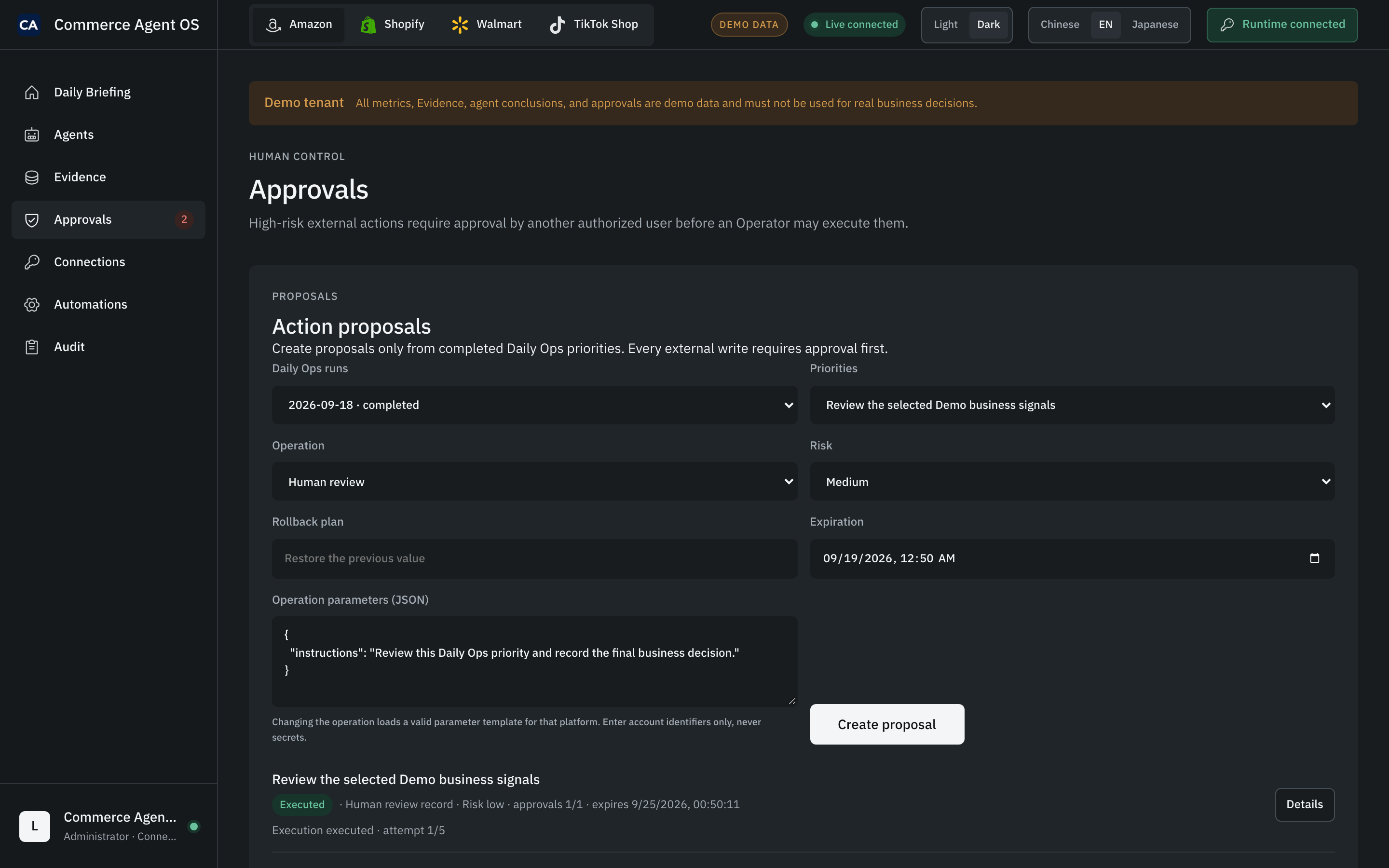Click the JSON textarea resize handle
Screen dimensions: 1389x868
pos(791,700)
